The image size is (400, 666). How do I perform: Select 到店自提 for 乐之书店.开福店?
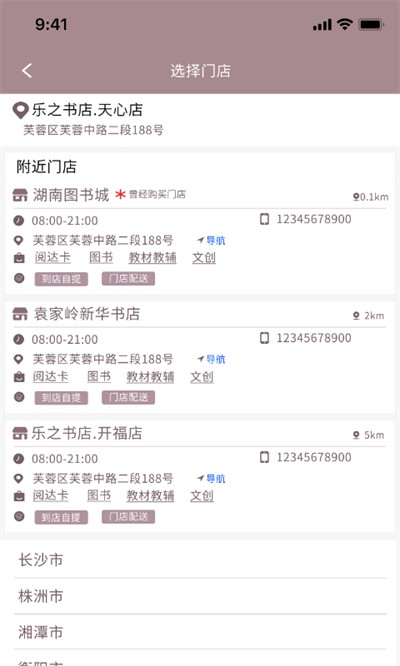click(61, 517)
